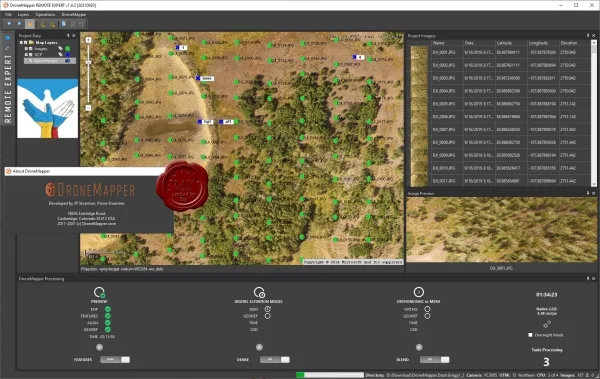Click the blue icon atop the Remote Expert sidebar
Screen dimensions: 600x379
[x=7, y=38]
